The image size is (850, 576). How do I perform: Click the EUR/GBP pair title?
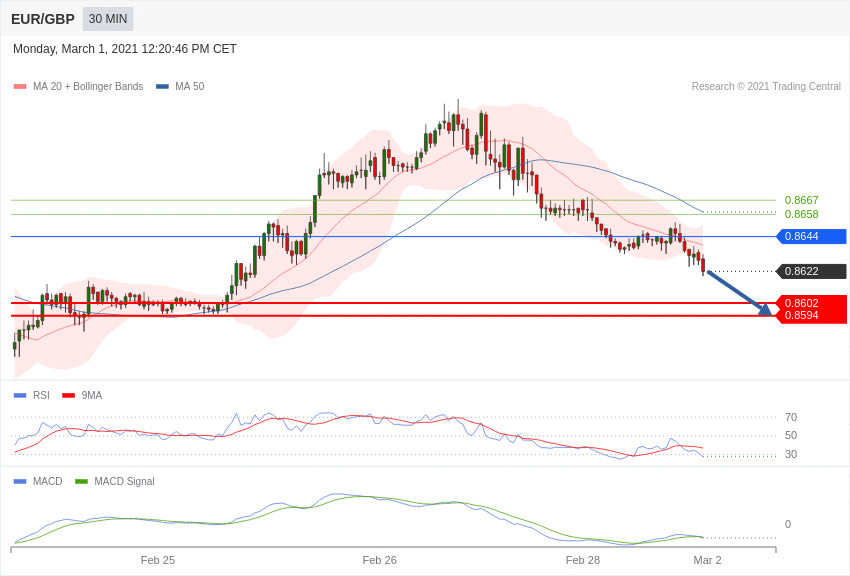tap(43, 20)
